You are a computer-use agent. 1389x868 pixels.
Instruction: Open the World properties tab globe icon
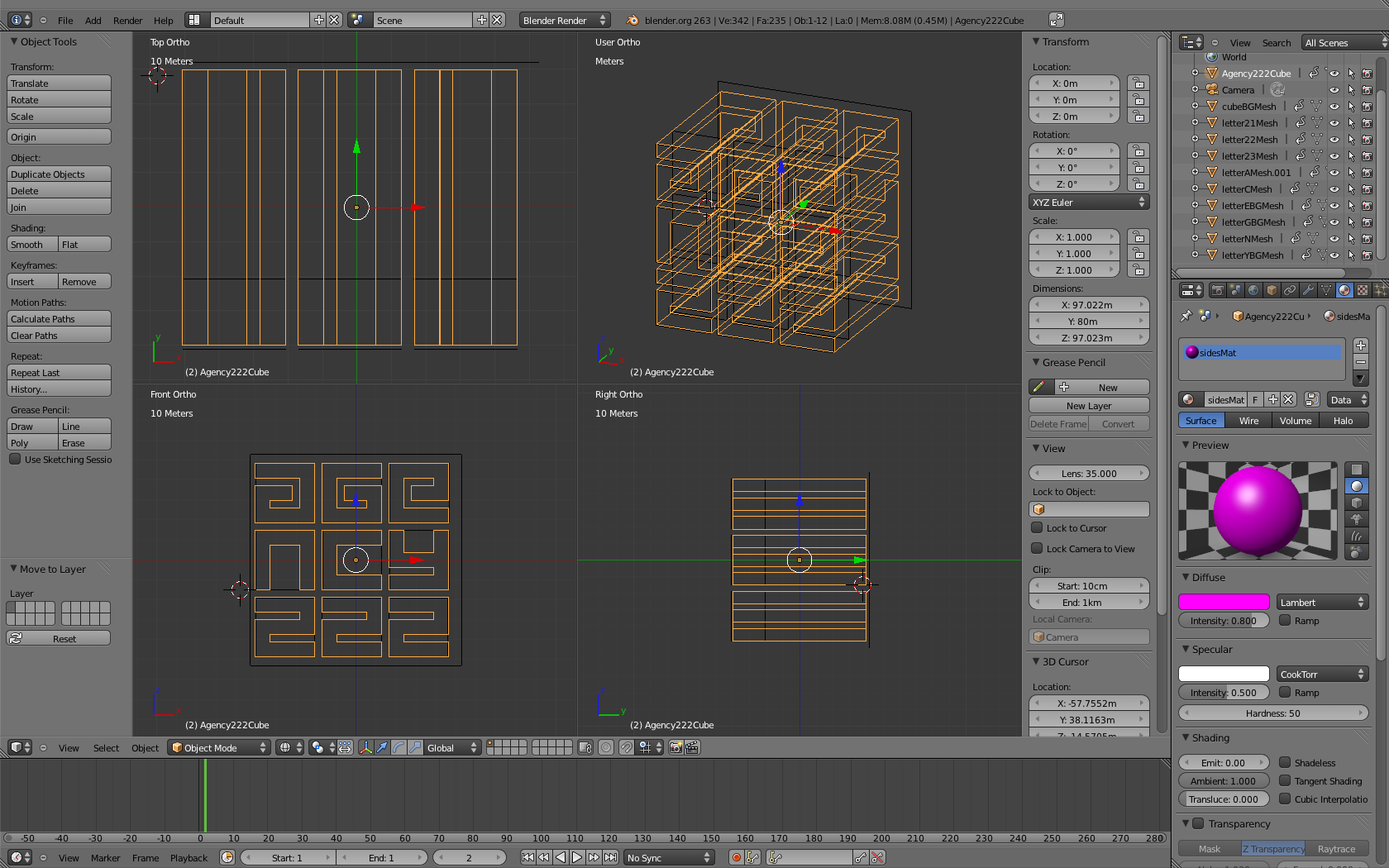[1253, 290]
